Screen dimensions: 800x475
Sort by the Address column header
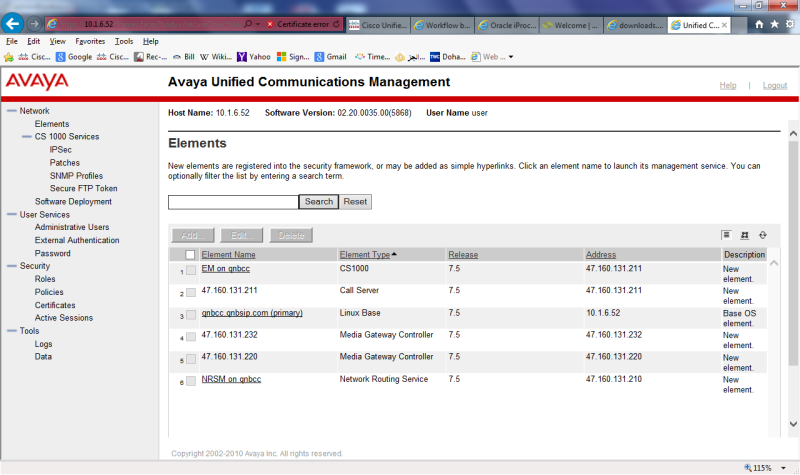[601, 255]
